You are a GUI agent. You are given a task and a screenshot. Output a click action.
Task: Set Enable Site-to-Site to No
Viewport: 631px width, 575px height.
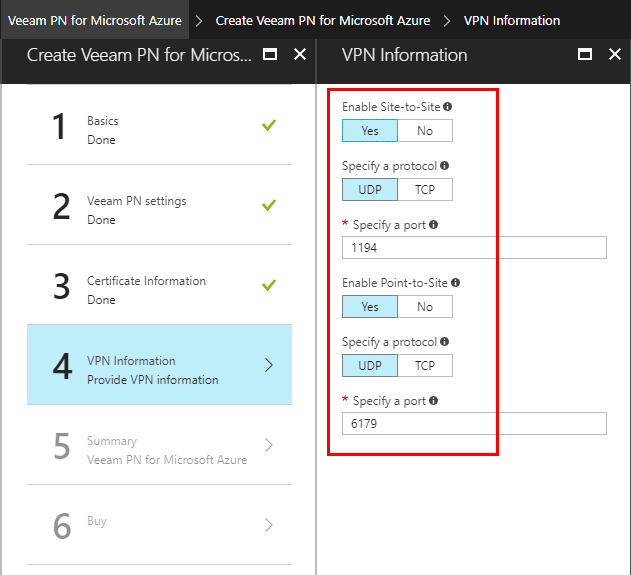point(425,131)
